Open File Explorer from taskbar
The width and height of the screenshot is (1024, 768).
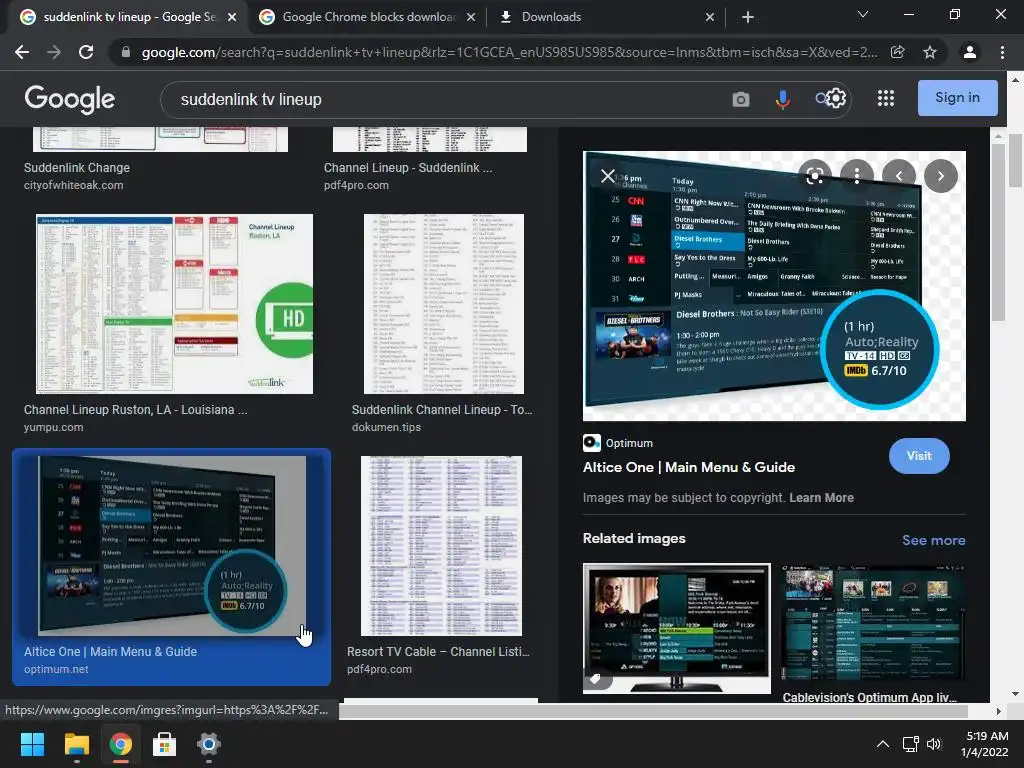(76, 744)
